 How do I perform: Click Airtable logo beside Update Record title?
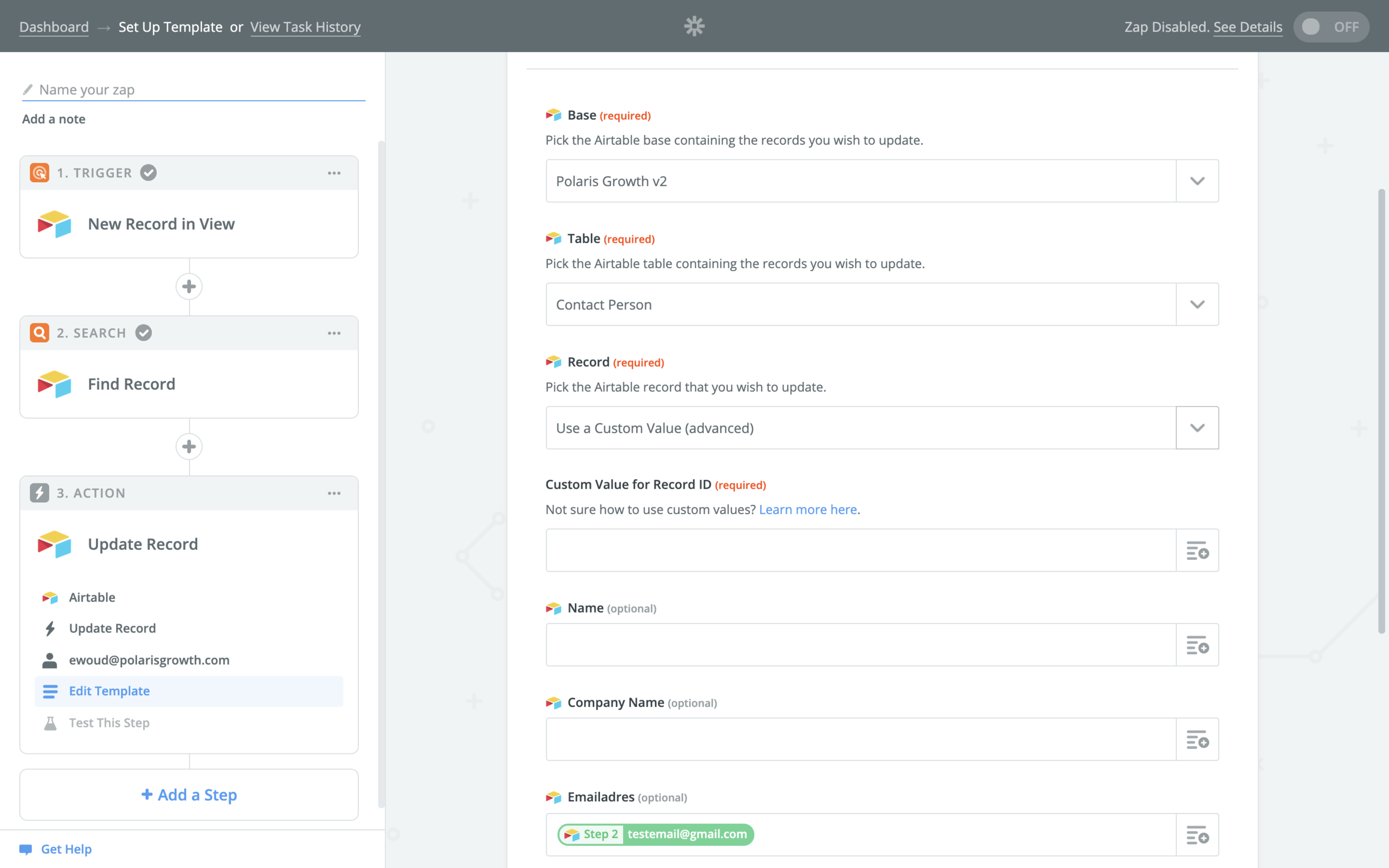coord(54,544)
